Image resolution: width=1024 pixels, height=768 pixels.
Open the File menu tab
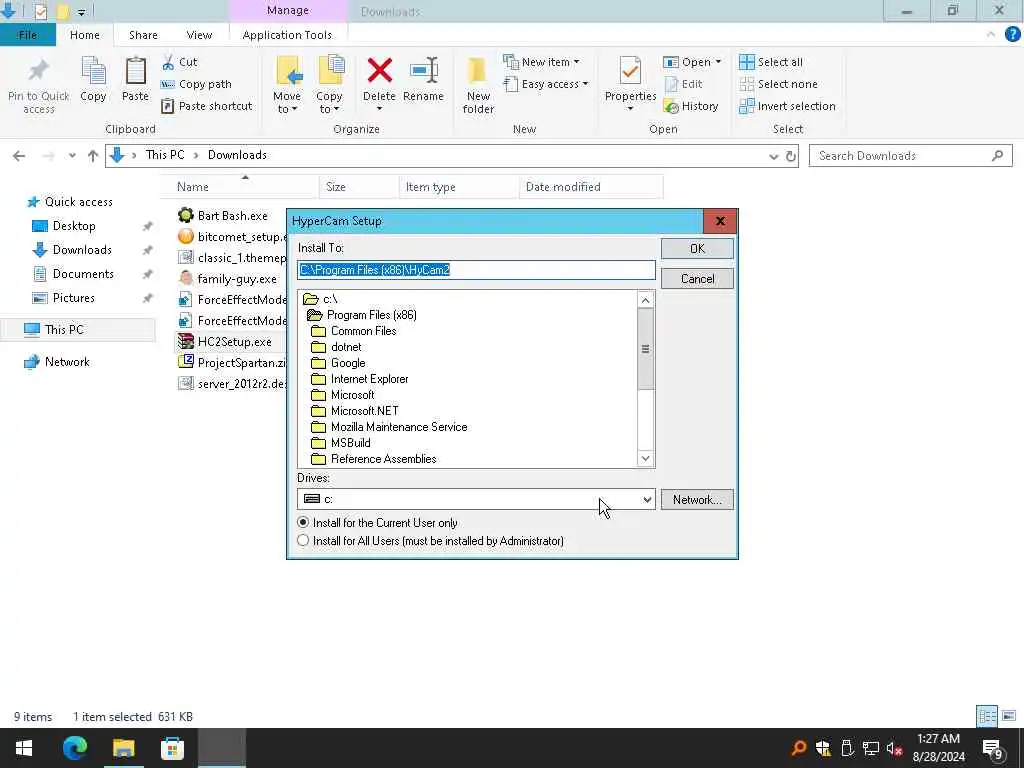pyautogui.click(x=27, y=35)
